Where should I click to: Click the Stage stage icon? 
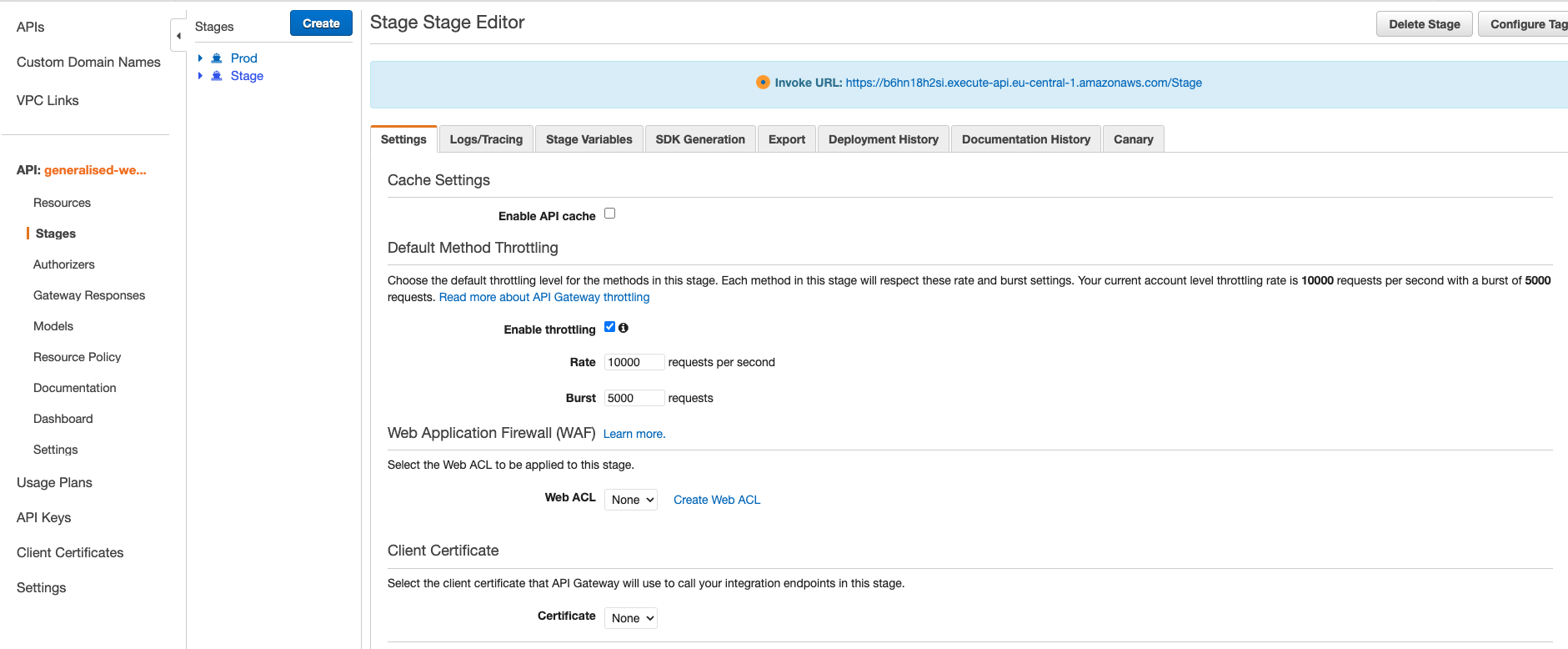pos(217,76)
